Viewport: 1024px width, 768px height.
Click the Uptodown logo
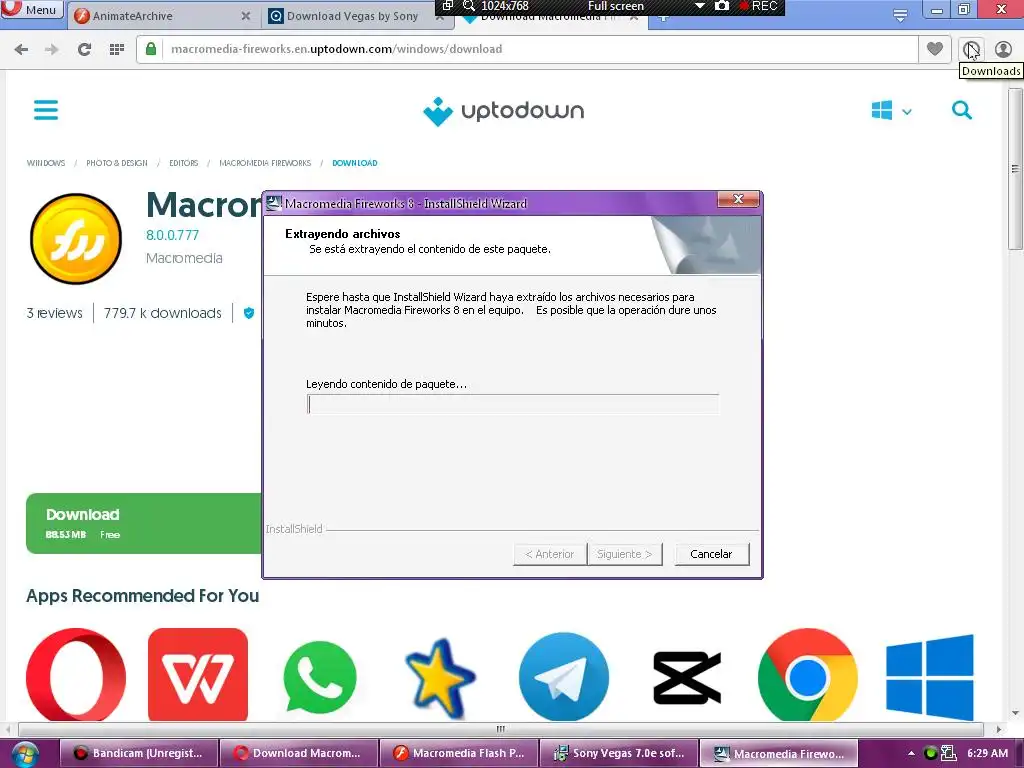pos(504,111)
